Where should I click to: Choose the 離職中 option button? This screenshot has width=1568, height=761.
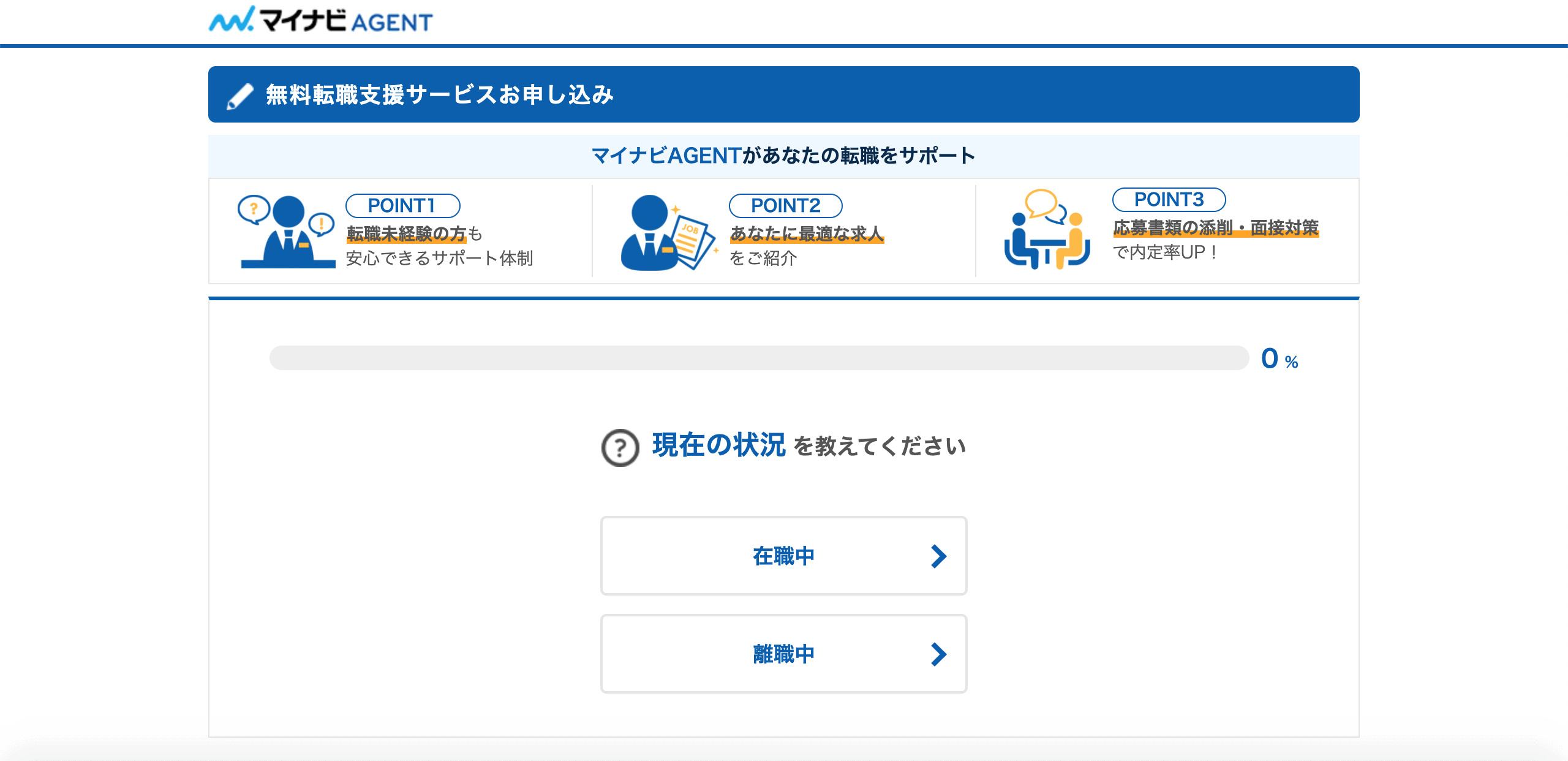click(783, 654)
